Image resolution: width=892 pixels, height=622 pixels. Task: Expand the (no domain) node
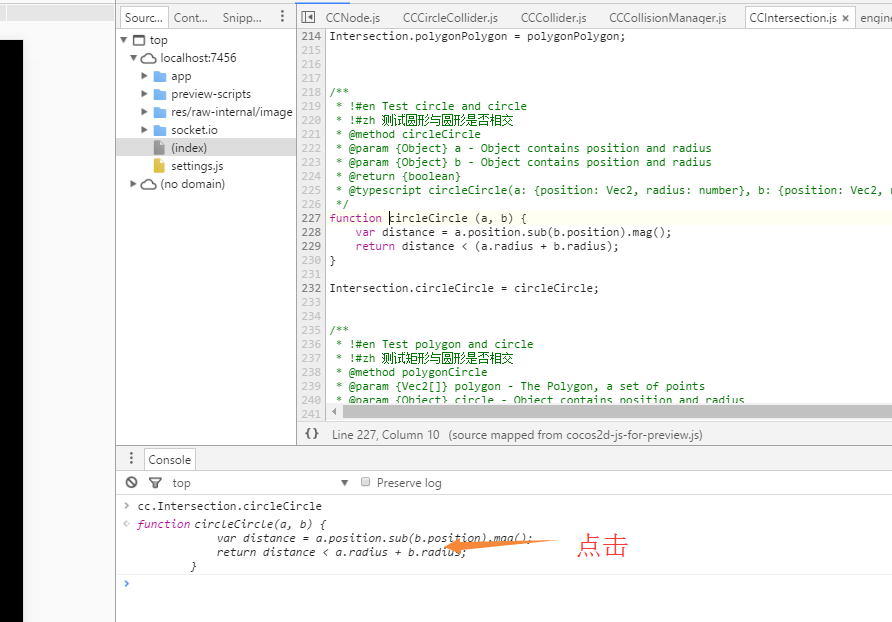point(133,183)
